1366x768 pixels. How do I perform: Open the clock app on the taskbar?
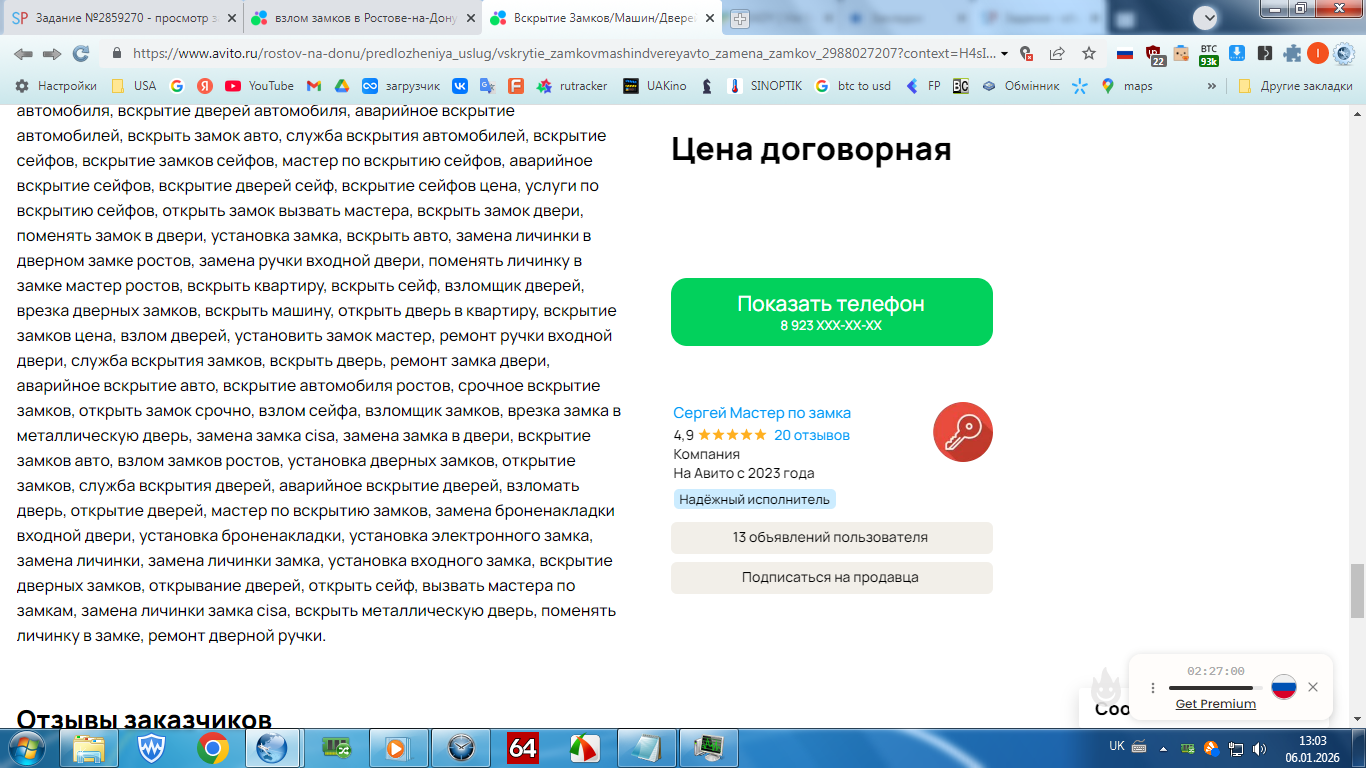click(x=461, y=748)
